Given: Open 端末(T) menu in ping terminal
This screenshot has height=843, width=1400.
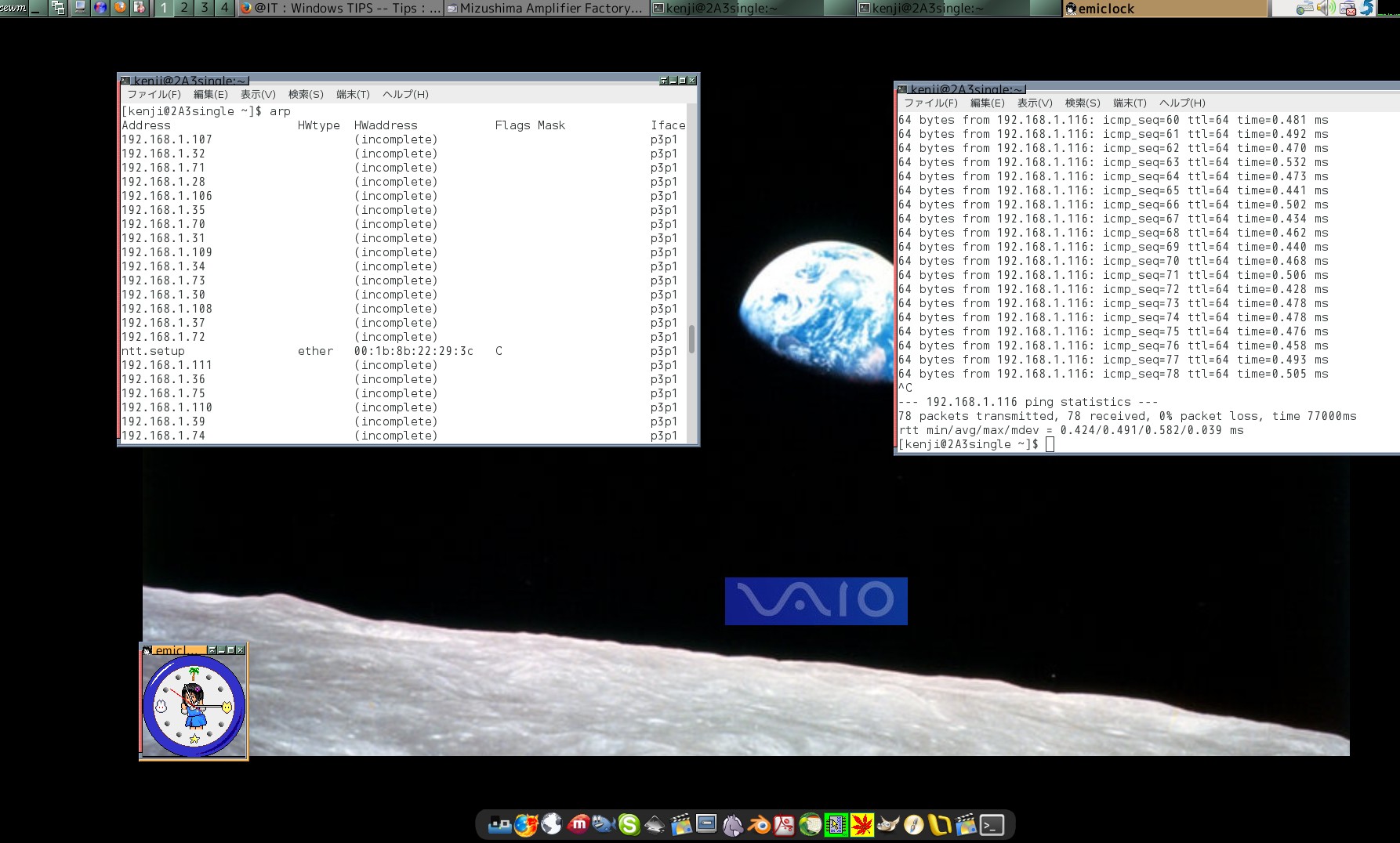Looking at the screenshot, I should 1130,103.
